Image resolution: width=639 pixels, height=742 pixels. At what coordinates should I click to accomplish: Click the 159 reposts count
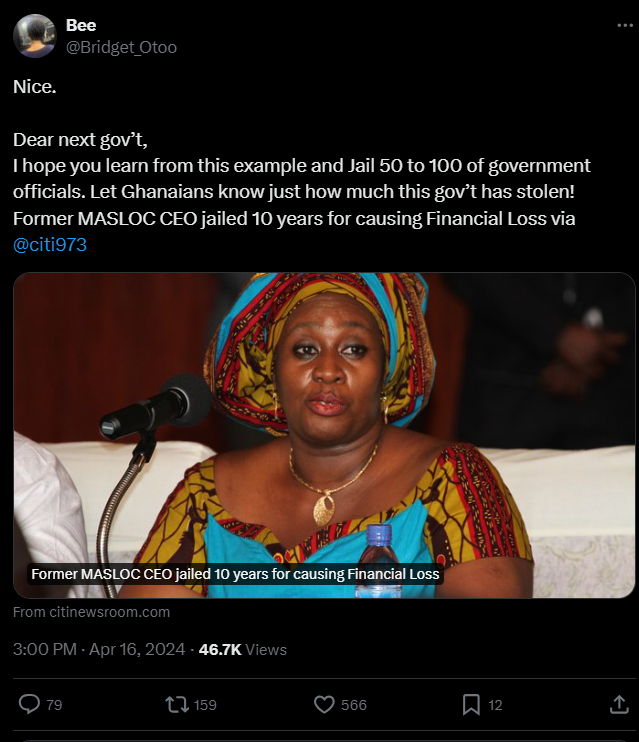[205, 705]
